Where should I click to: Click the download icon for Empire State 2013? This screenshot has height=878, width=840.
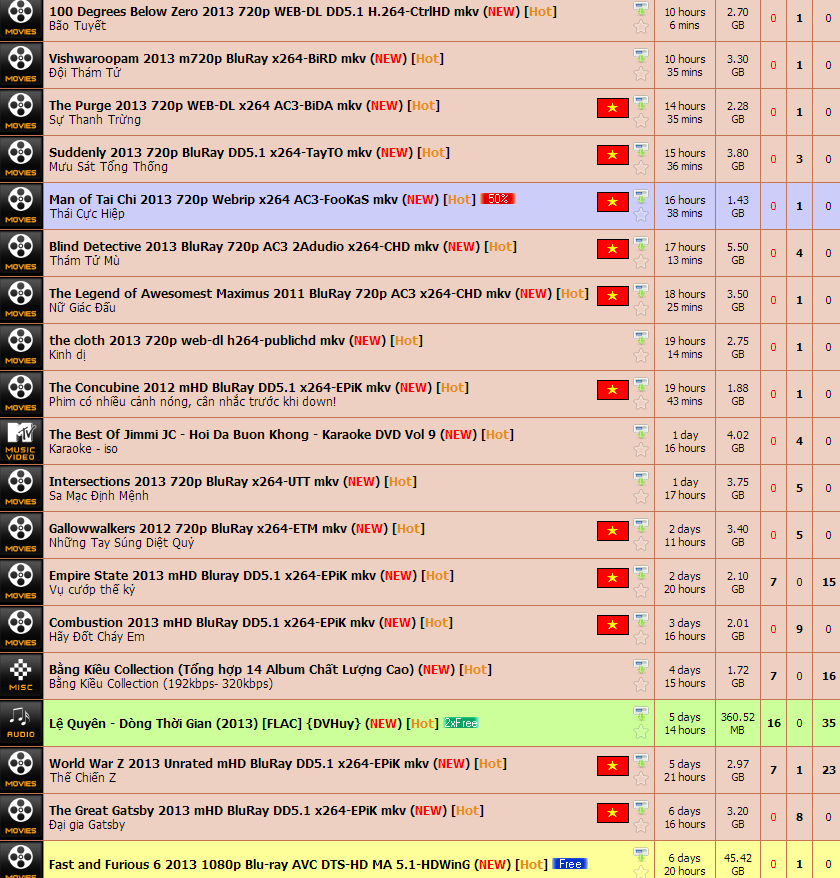(x=641, y=573)
